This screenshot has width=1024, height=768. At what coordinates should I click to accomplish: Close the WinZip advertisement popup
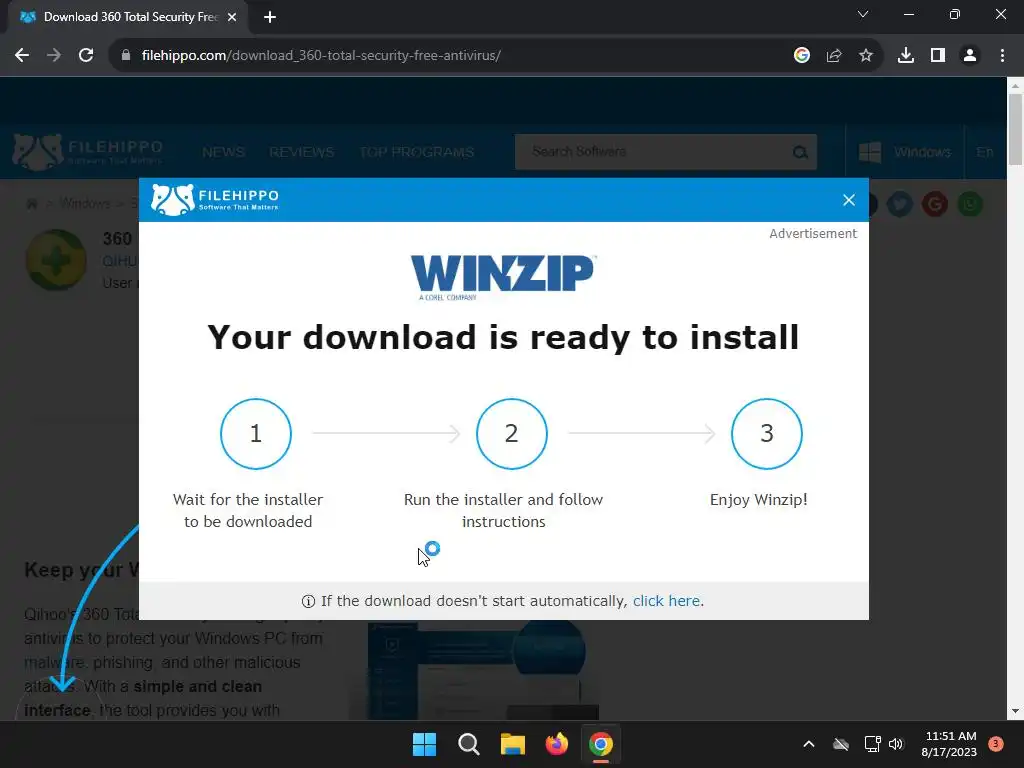(848, 200)
